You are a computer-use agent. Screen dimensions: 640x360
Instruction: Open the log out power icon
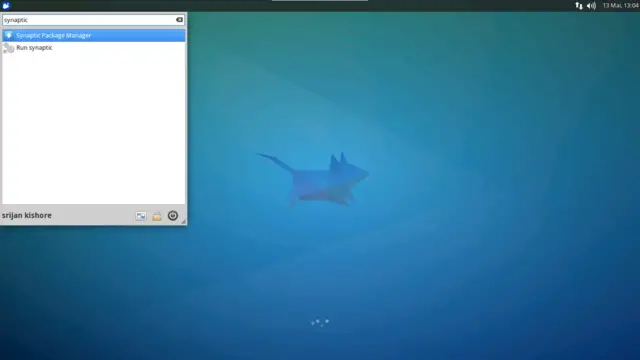tap(173, 216)
